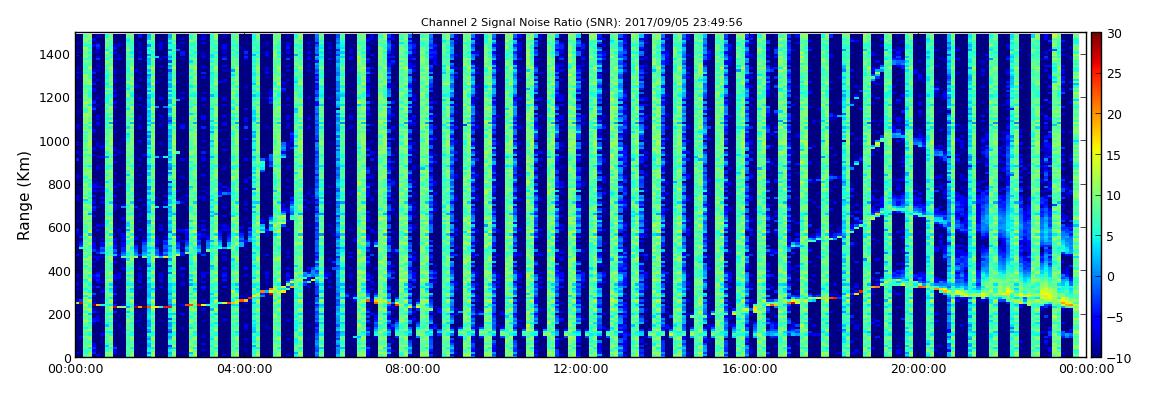Click the 400 range axis tick label
Image resolution: width=1150 pixels, height=407 pixels.
(60, 271)
